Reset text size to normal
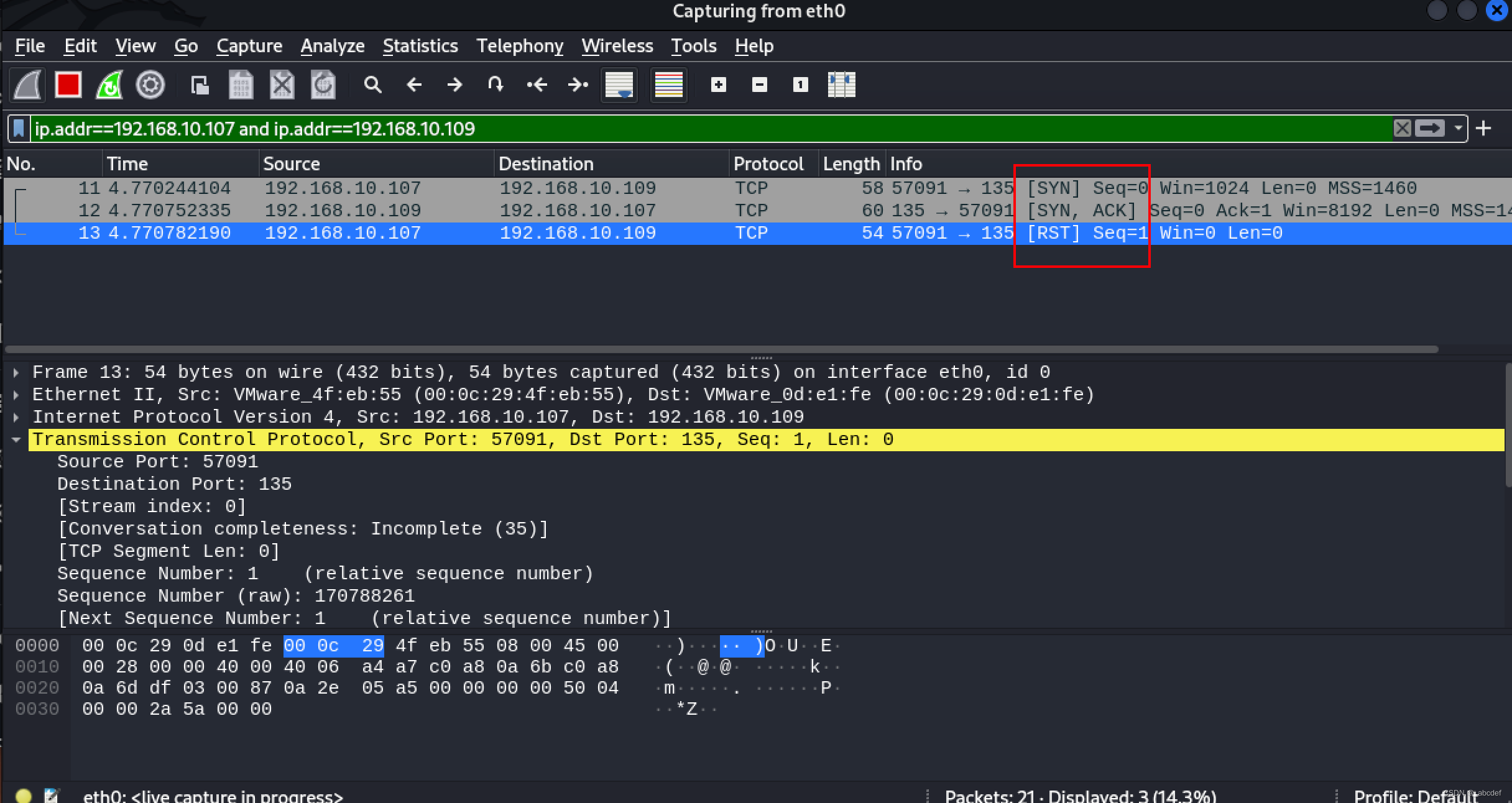The height and width of the screenshot is (803, 1512). (x=801, y=85)
